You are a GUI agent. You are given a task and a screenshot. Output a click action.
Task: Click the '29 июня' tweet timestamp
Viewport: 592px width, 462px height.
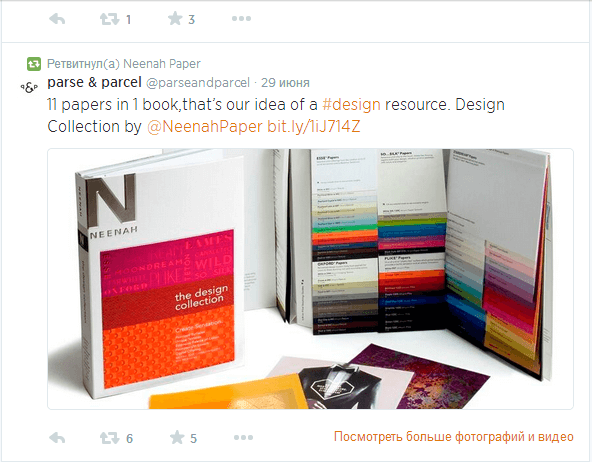(x=285, y=83)
